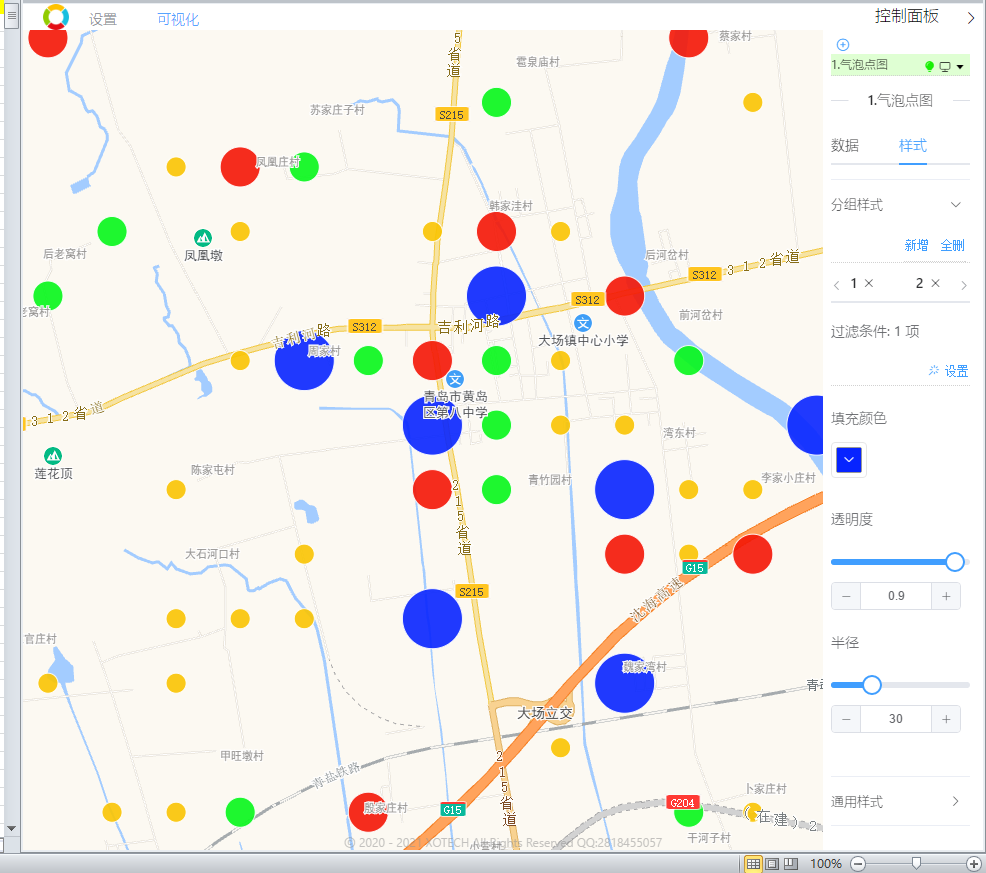
Task: Select group tab 2
Action: (919, 283)
